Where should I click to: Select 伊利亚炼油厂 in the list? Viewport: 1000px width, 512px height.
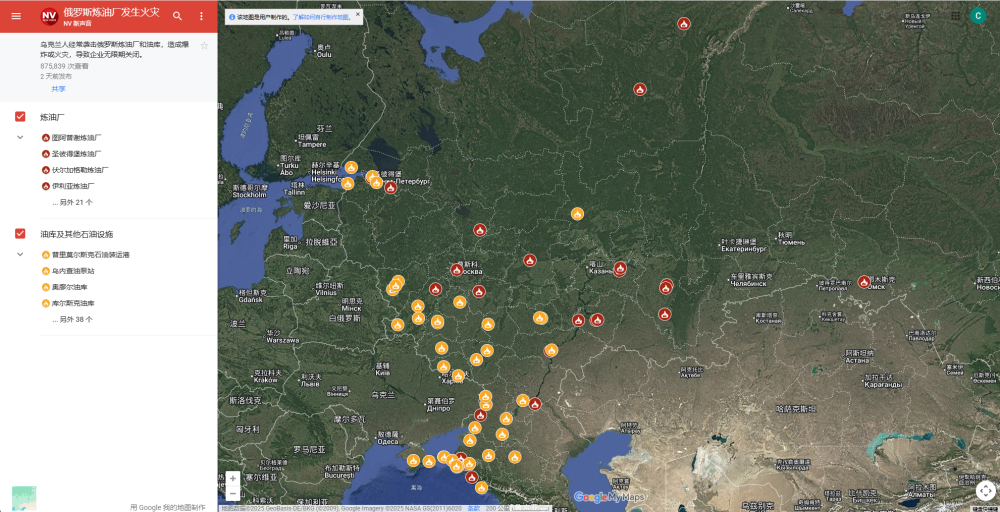tap(73, 186)
